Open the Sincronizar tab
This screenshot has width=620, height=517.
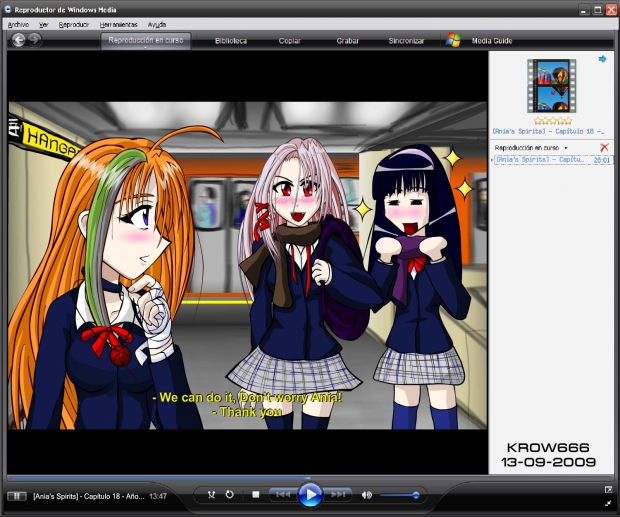(406, 41)
